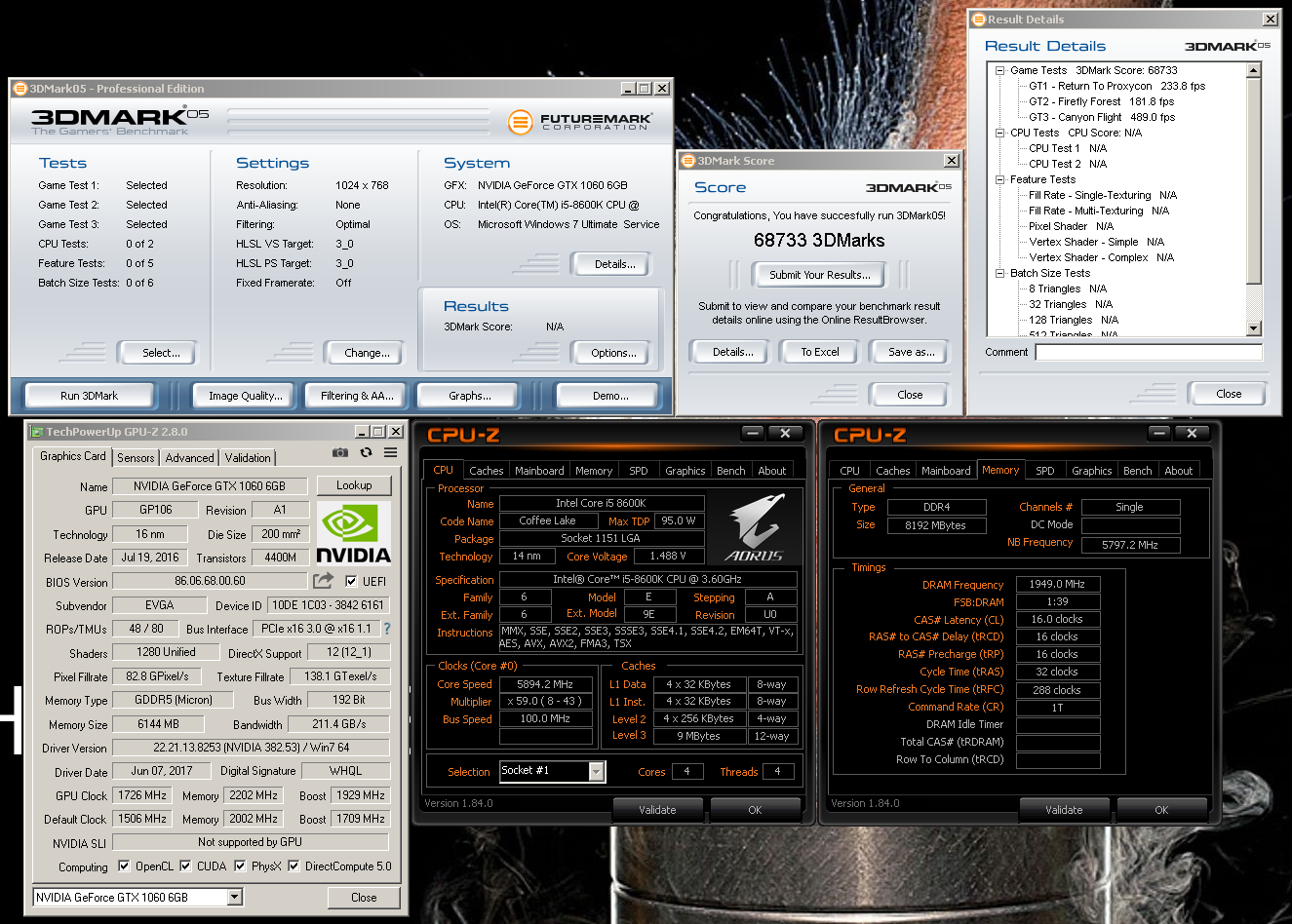Click the Run 3DMark button
The width and height of the screenshot is (1292, 924).
click(x=89, y=396)
